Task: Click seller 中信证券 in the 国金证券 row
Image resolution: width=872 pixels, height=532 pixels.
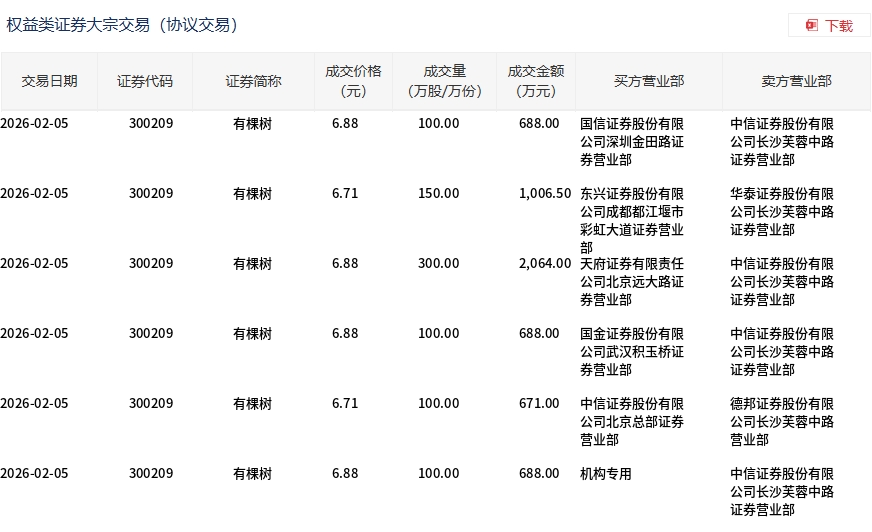Action: [782, 352]
